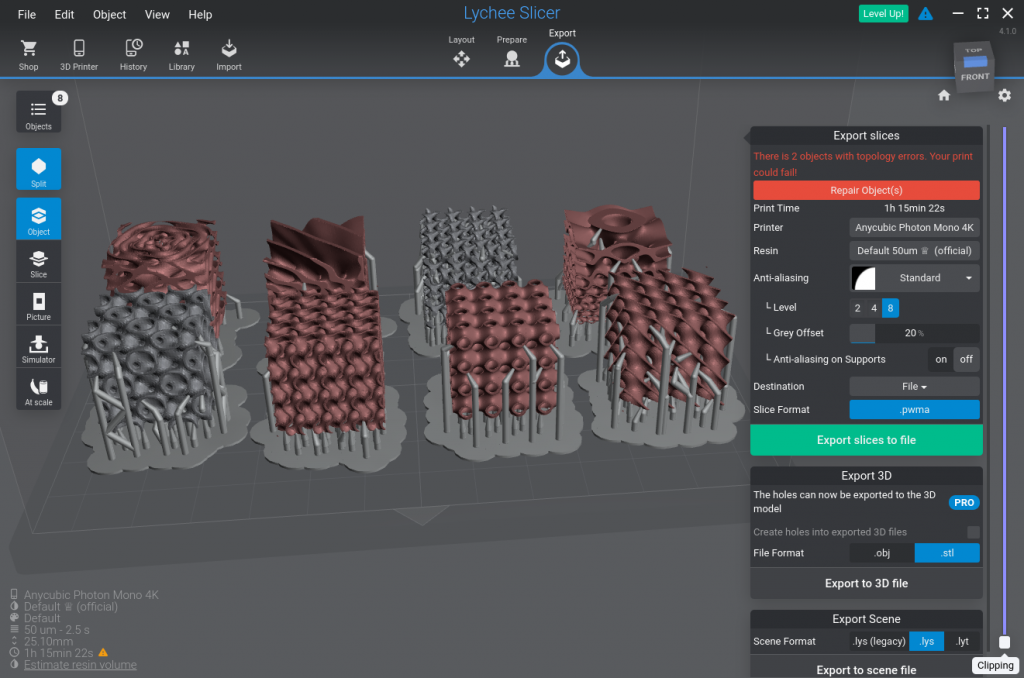The image size is (1024, 678).
Task: Open the Help menu
Action: [200, 14]
